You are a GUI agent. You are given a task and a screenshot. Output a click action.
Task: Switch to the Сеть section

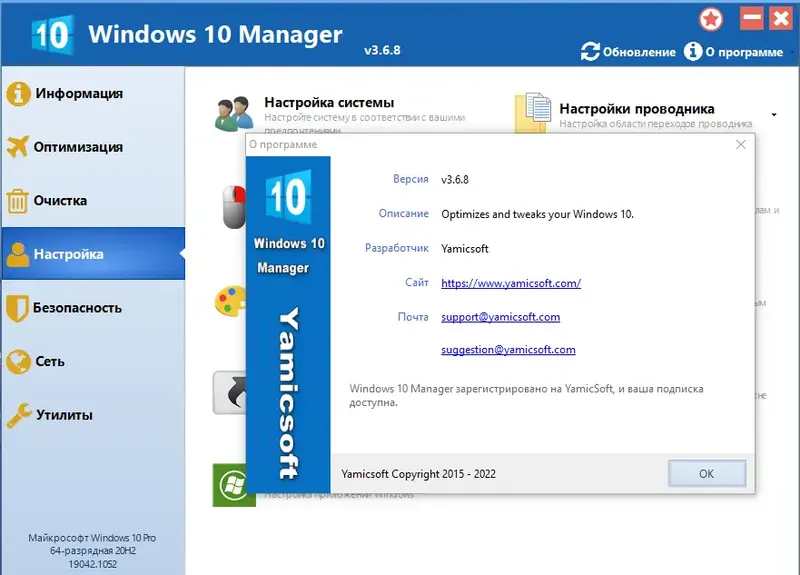coord(93,361)
